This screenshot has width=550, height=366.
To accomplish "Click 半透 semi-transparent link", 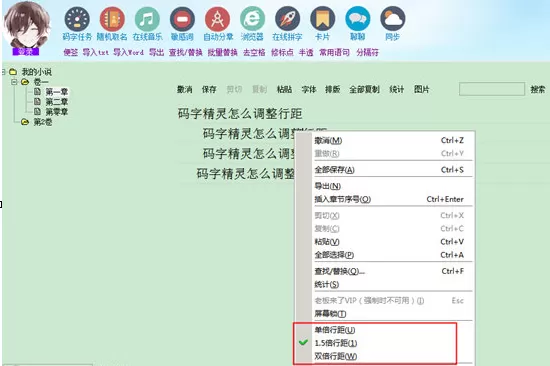I will [x=306, y=52].
